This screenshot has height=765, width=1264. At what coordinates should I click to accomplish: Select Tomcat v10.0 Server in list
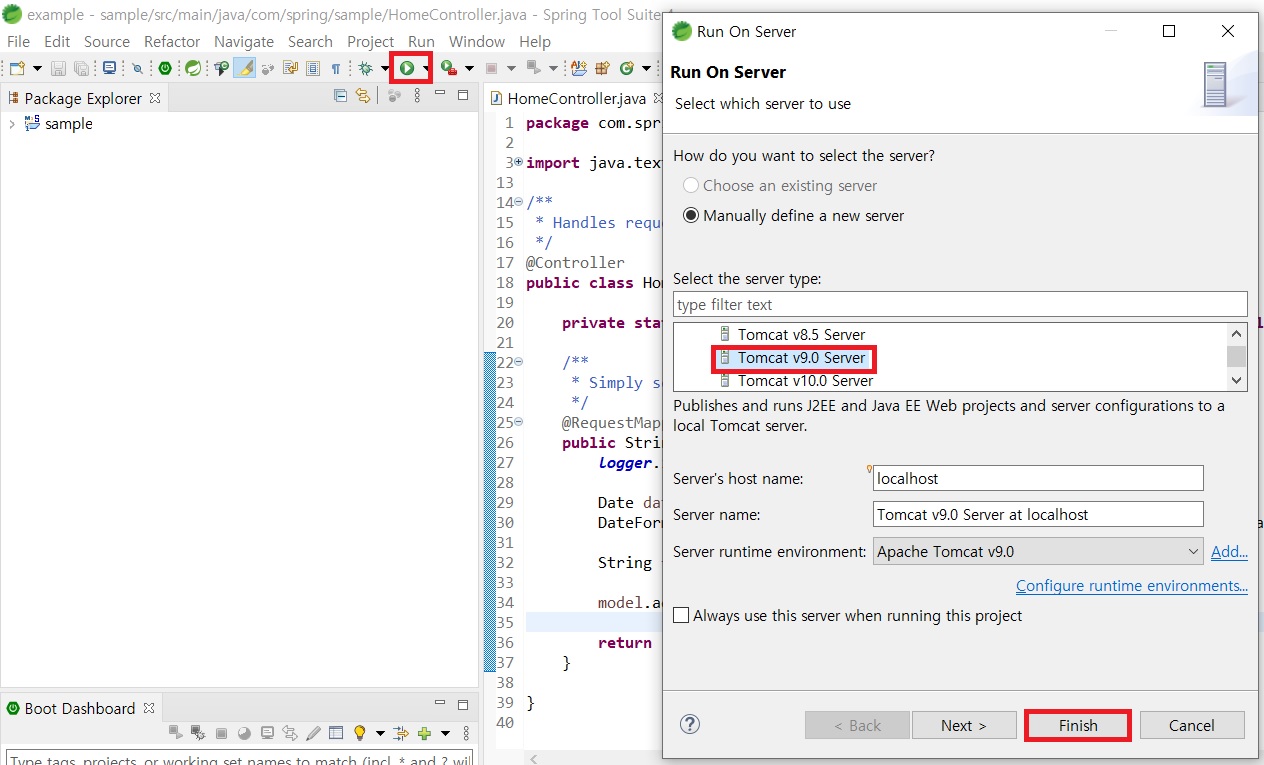[x=806, y=380]
